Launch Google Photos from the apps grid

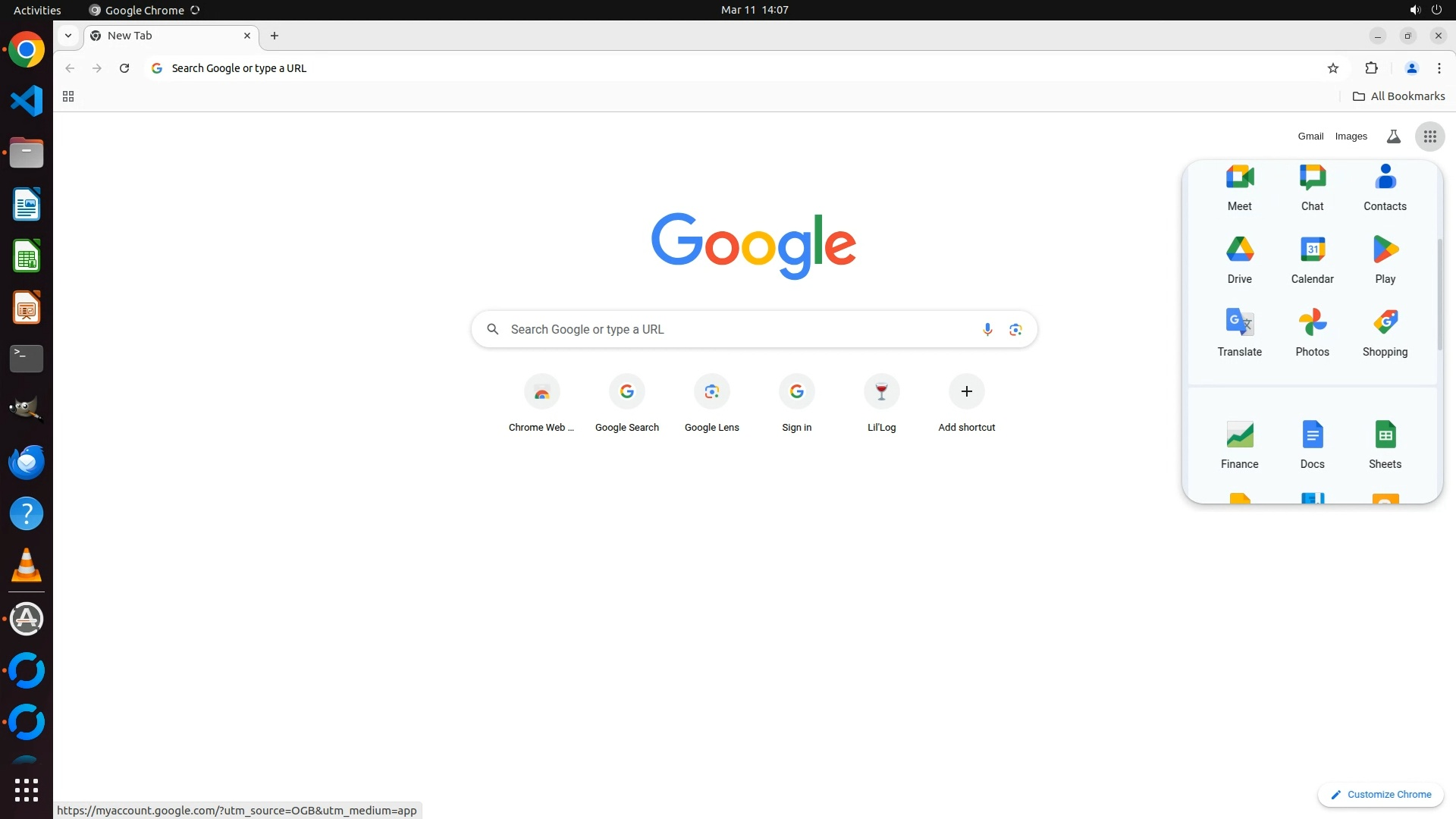point(1312,331)
